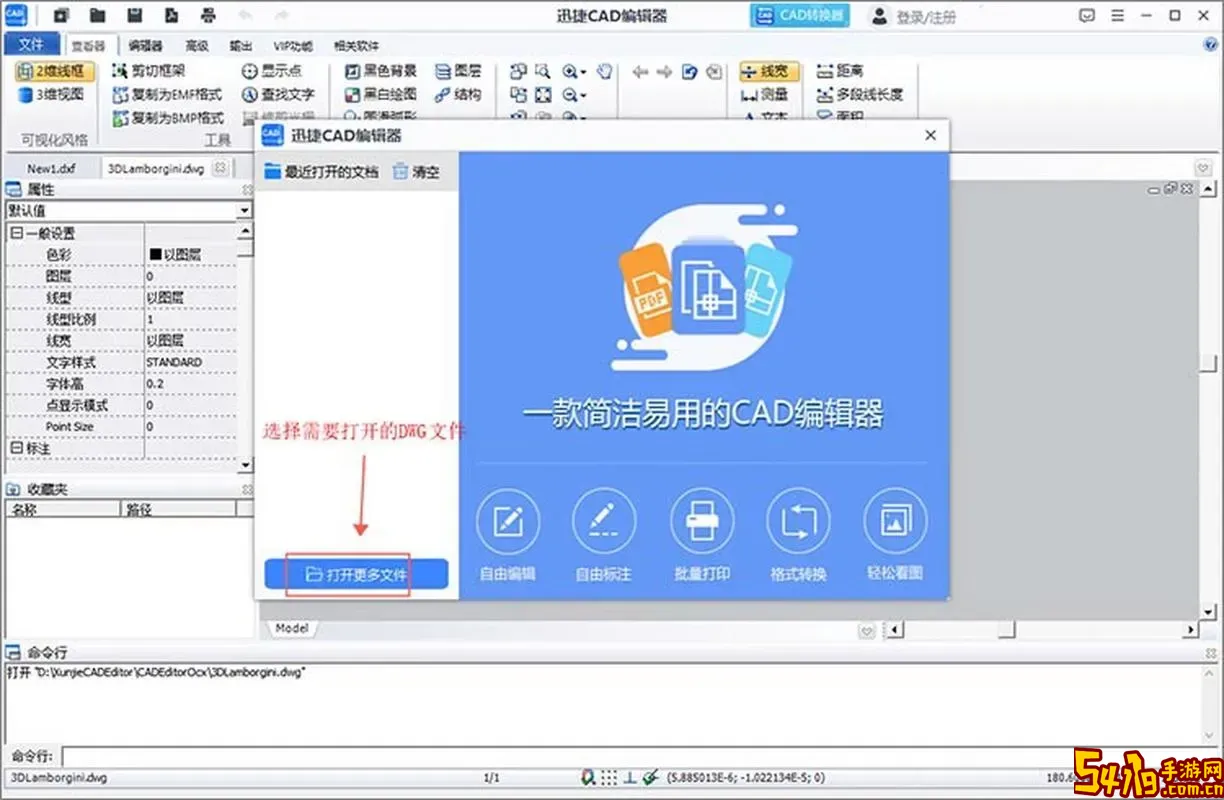Click the 自由标注 icon
1224x800 pixels.
click(x=604, y=522)
